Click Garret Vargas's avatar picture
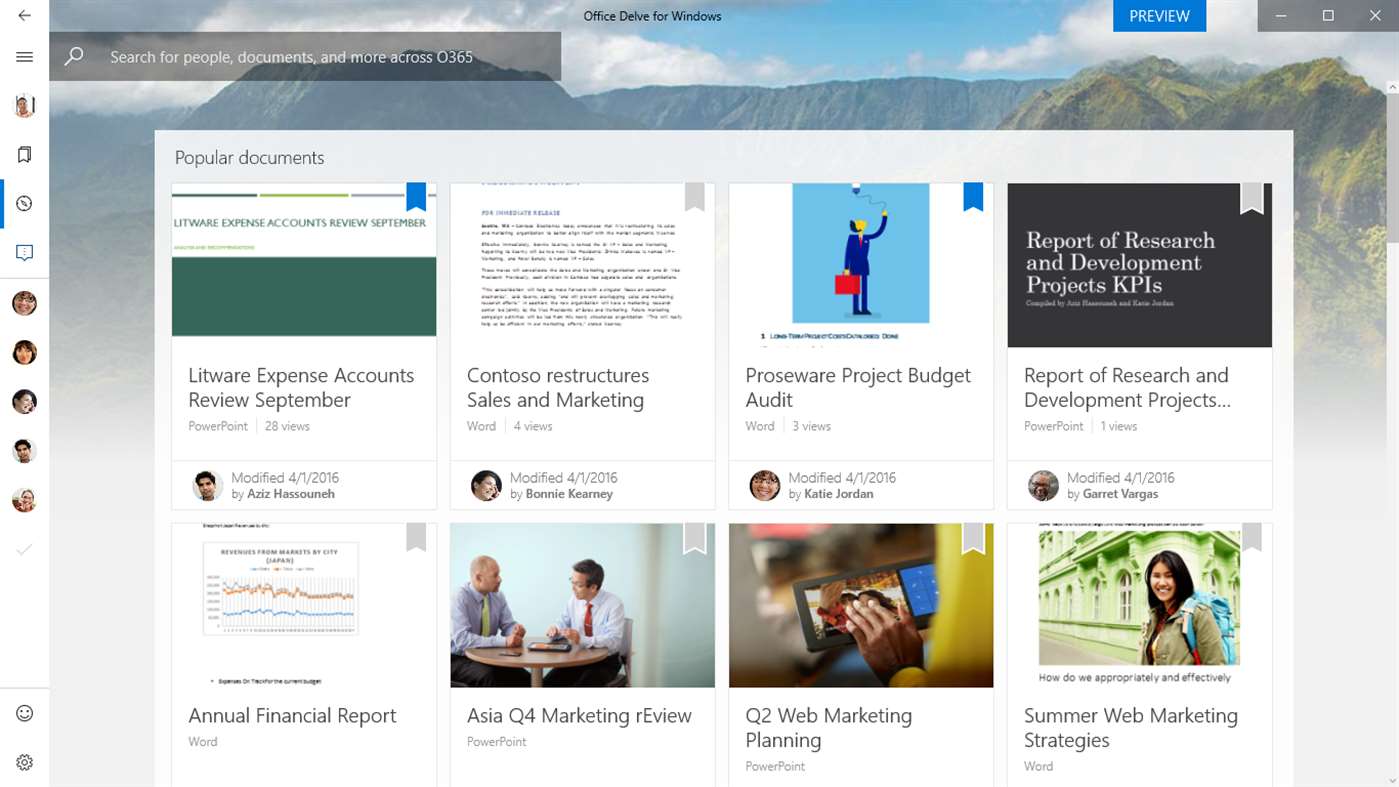This screenshot has width=1399, height=787. (x=1043, y=485)
